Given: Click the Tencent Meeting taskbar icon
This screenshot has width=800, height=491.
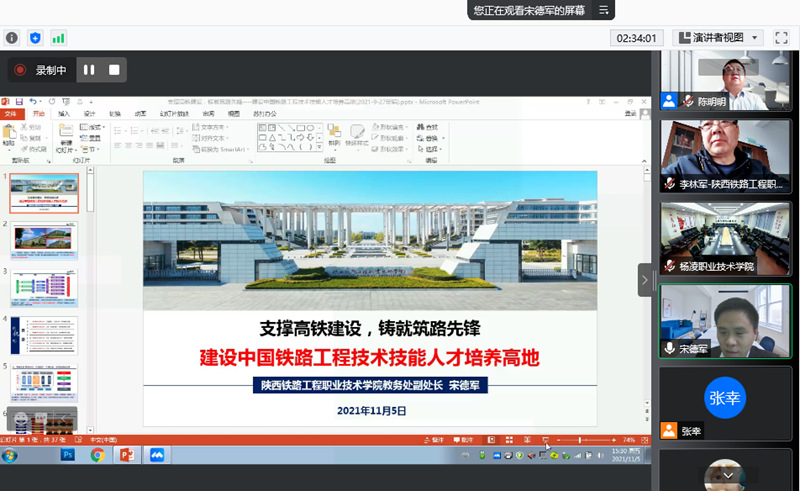Looking at the screenshot, I should pos(156,454).
